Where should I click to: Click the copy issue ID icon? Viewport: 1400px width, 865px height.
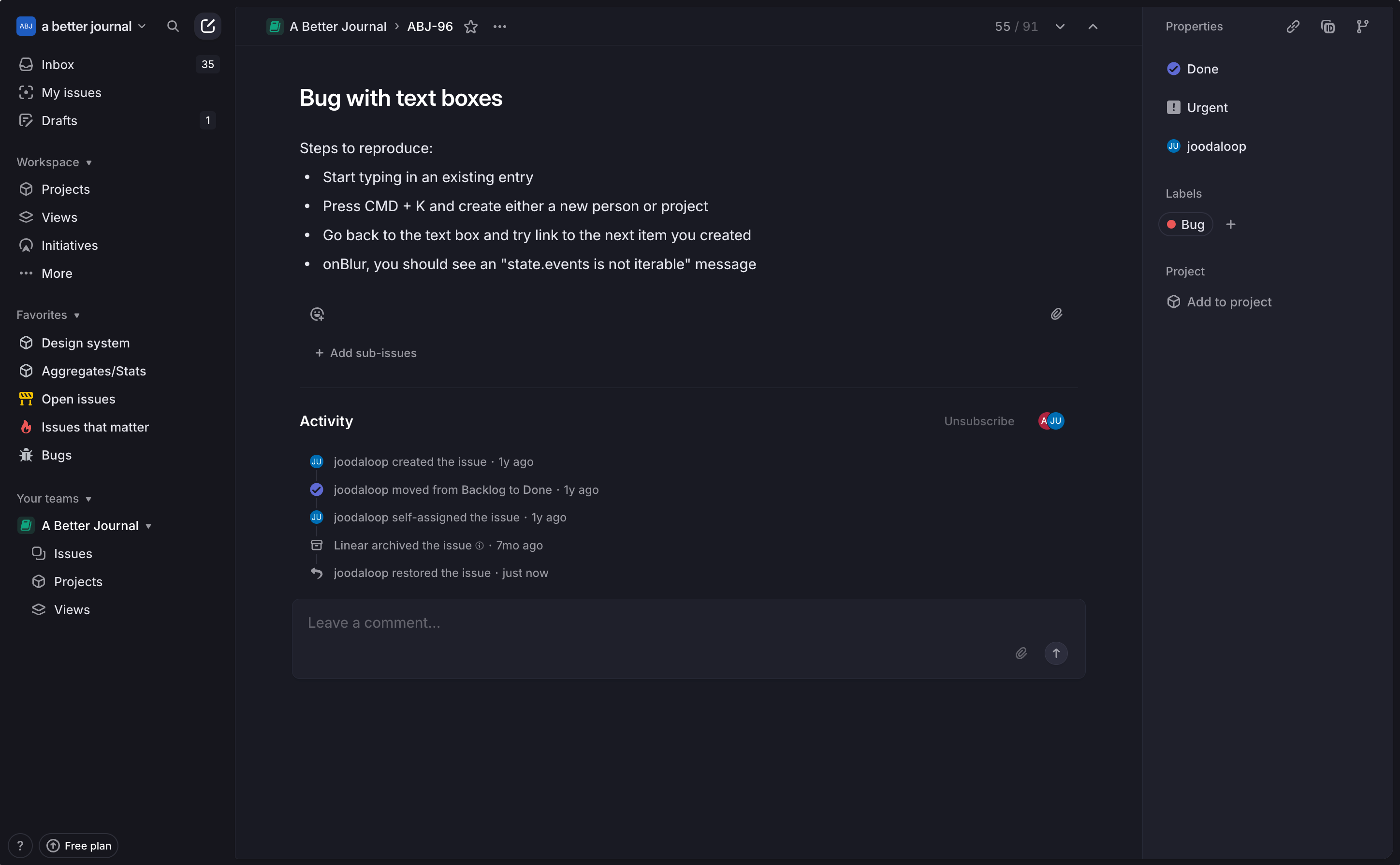(x=1328, y=26)
